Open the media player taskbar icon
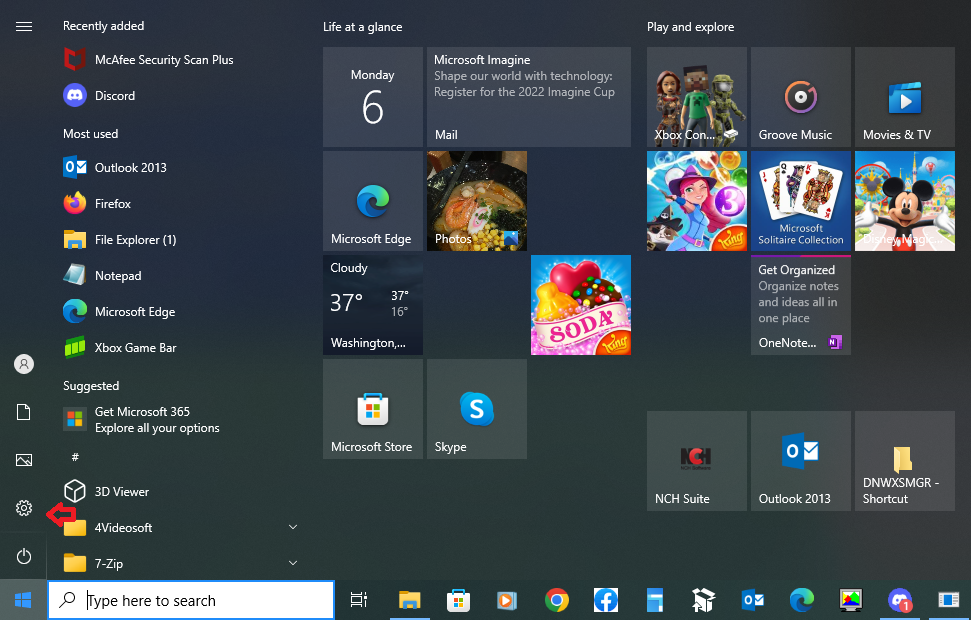Image resolution: width=971 pixels, height=620 pixels. 507,600
